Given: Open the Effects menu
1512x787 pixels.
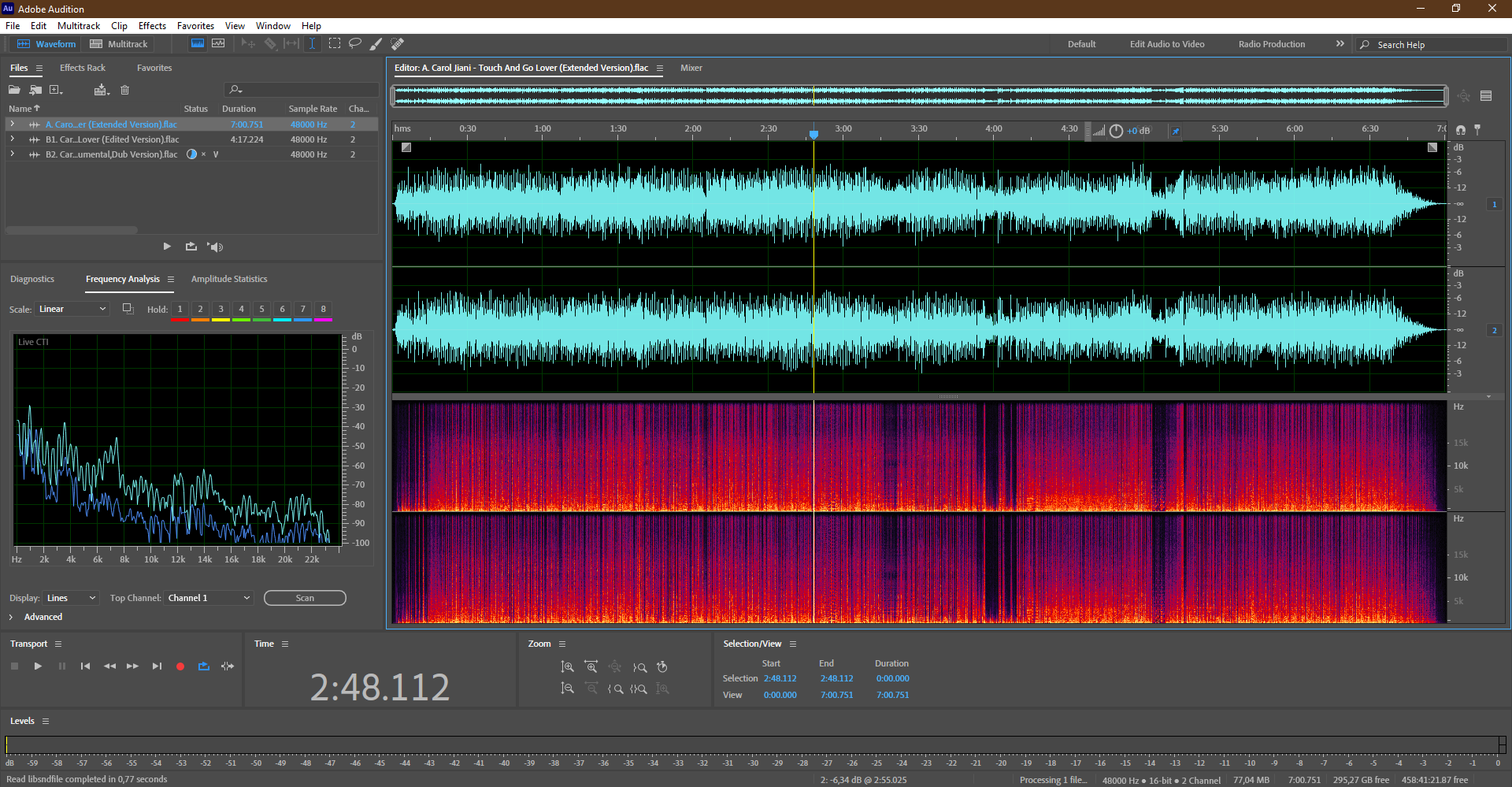Looking at the screenshot, I should click(152, 26).
